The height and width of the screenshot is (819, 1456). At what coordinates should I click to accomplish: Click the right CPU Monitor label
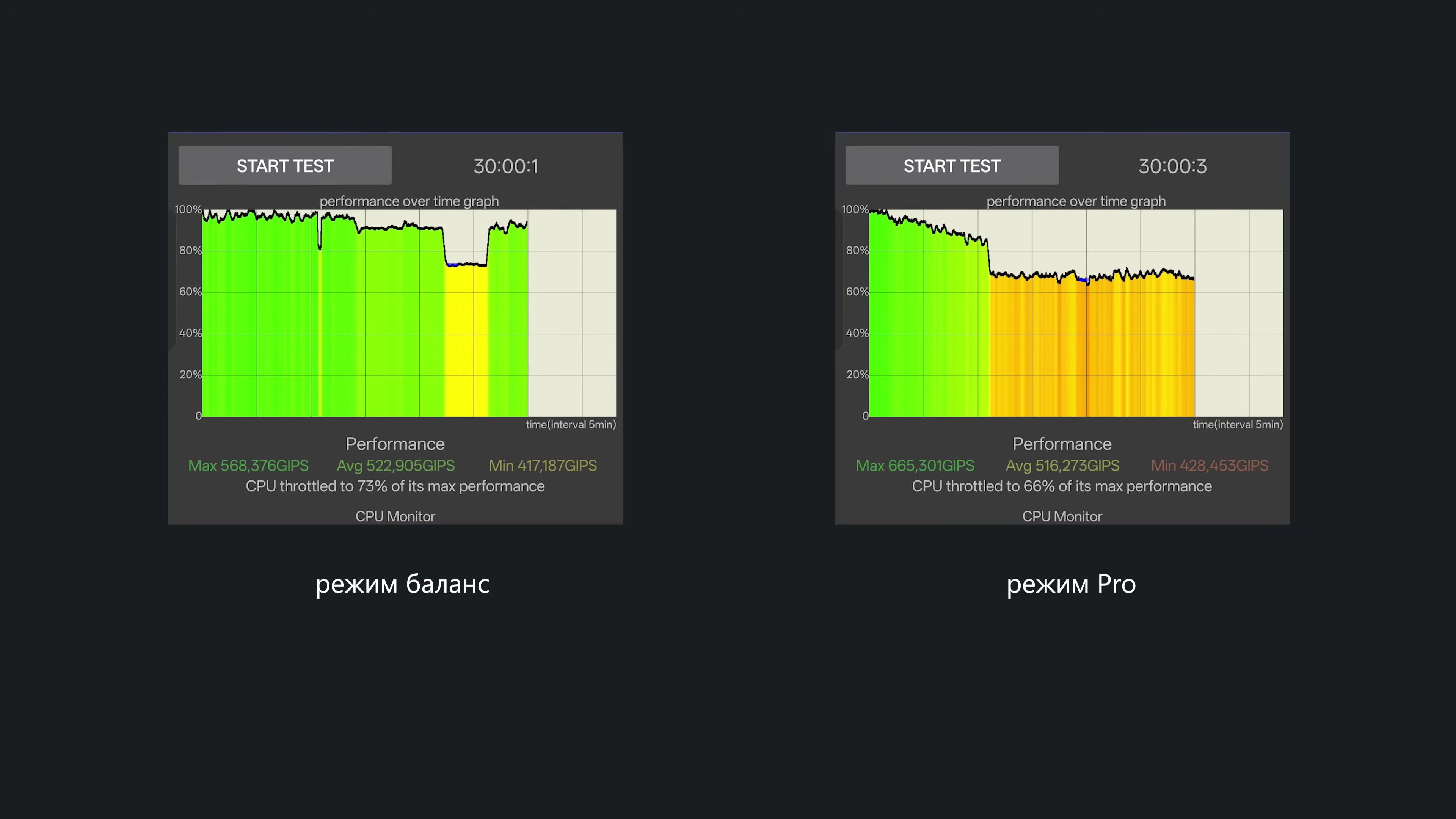pos(1062,516)
